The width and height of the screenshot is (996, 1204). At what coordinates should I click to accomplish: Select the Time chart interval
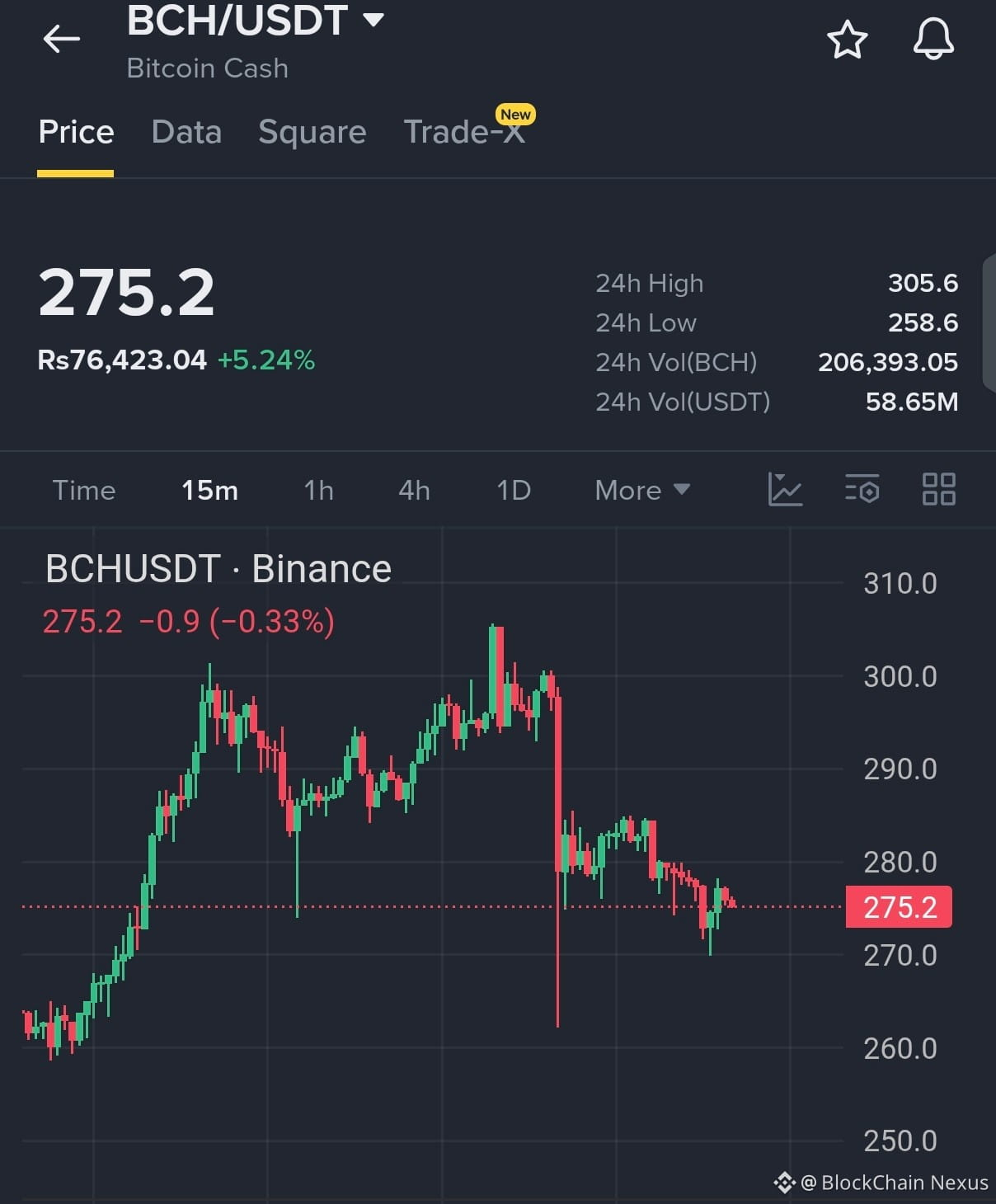click(84, 491)
